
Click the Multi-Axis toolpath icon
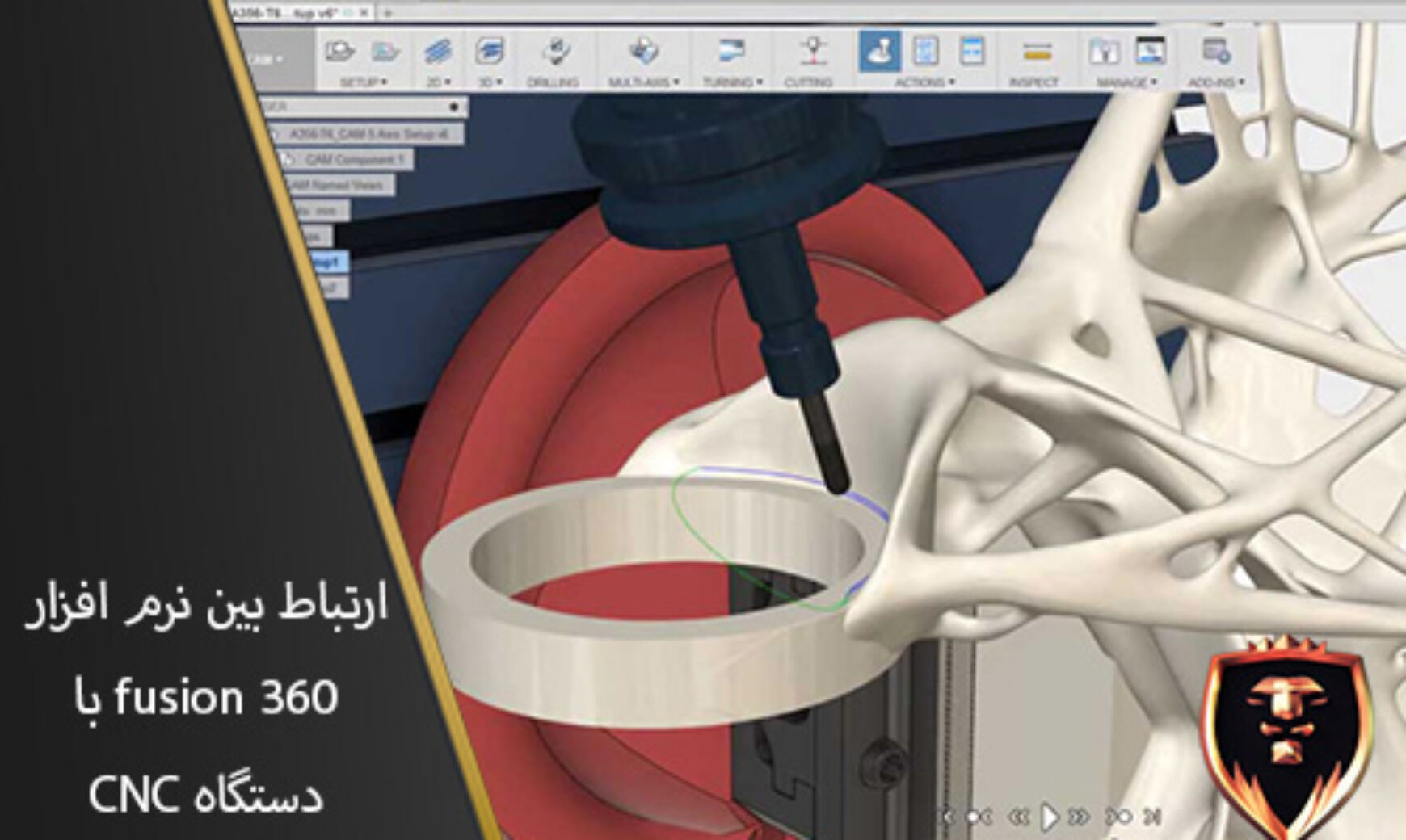coord(643,52)
